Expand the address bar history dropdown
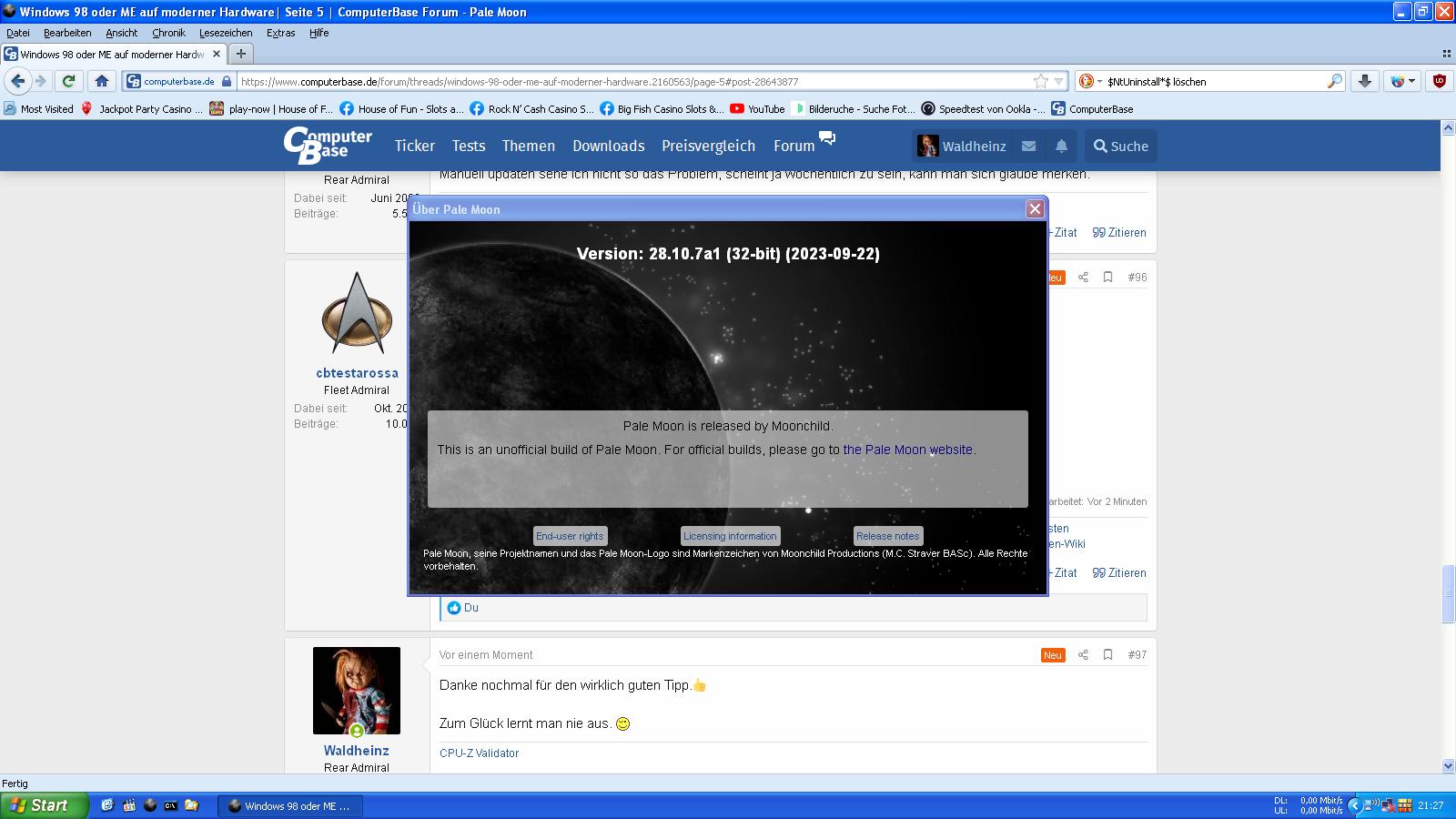This screenshot has height=819, width=1456. click(1058, 81)
